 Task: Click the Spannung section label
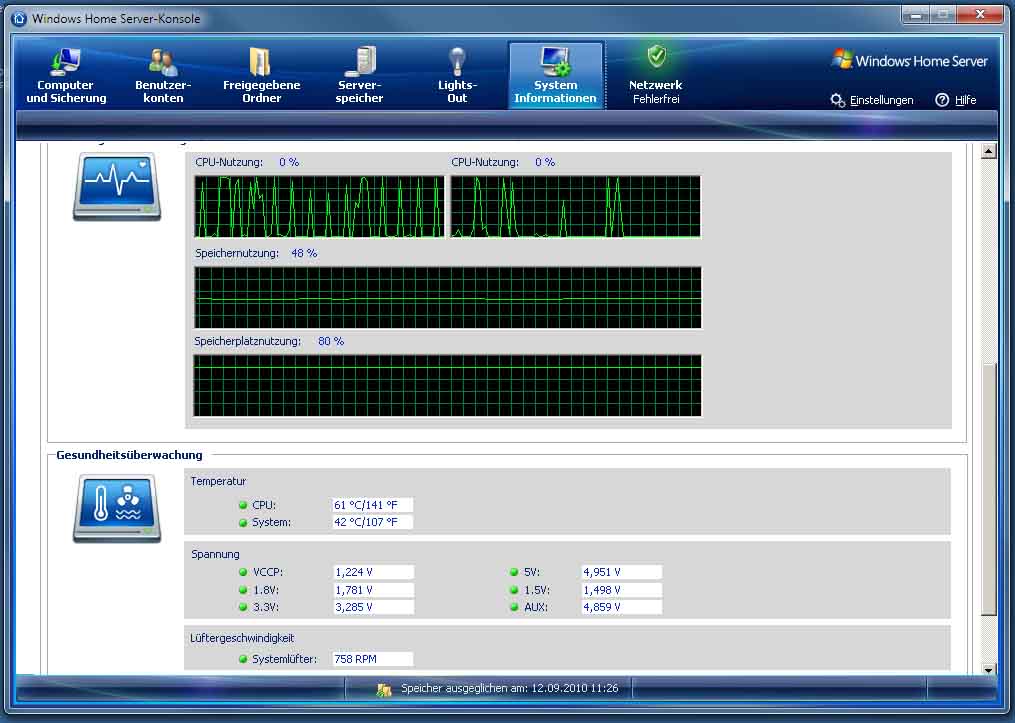(215, 554)
